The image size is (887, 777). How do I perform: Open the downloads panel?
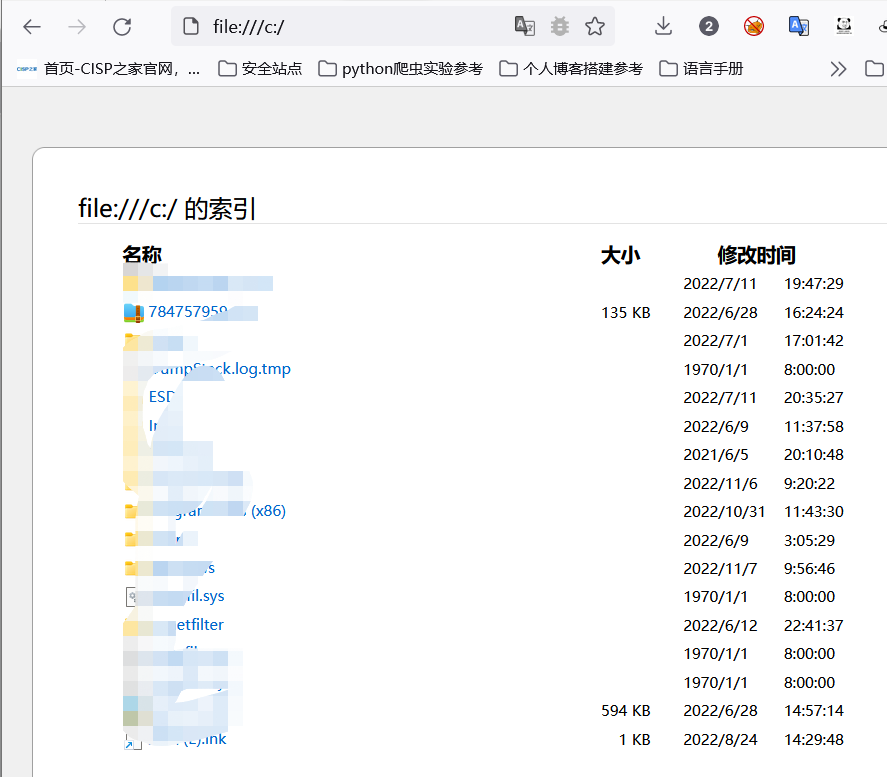click(x=663, y=26)
